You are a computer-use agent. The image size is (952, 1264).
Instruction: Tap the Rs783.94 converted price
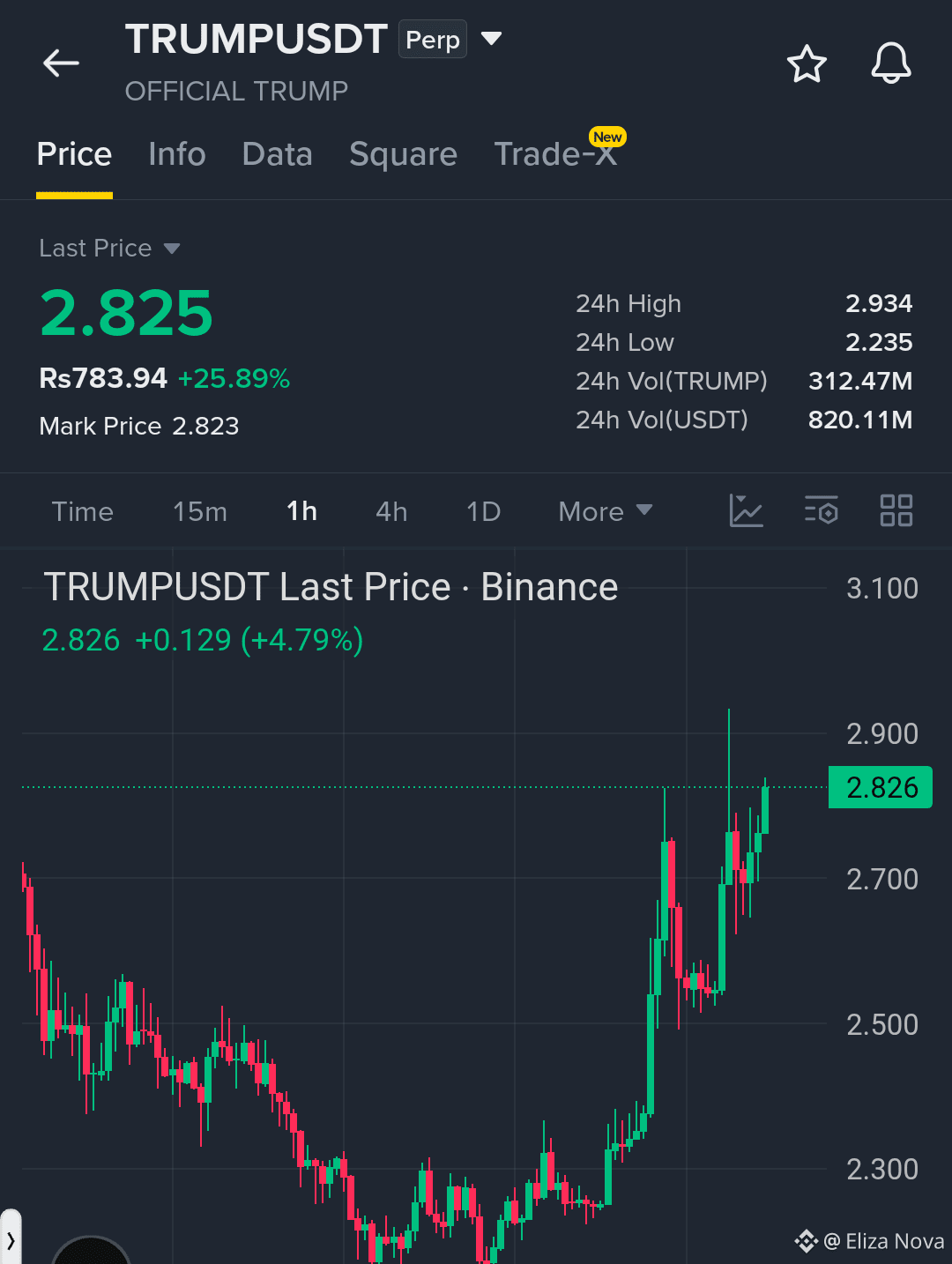click(x=103, y=378)
